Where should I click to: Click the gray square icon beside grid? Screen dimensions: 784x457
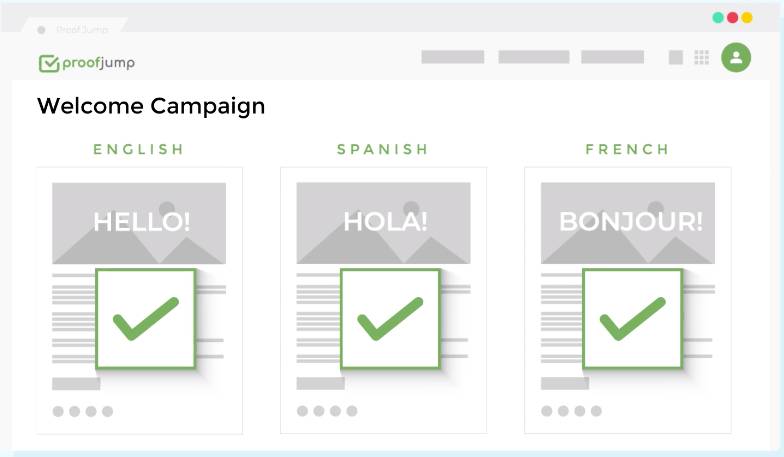click(x=676, y=58)
